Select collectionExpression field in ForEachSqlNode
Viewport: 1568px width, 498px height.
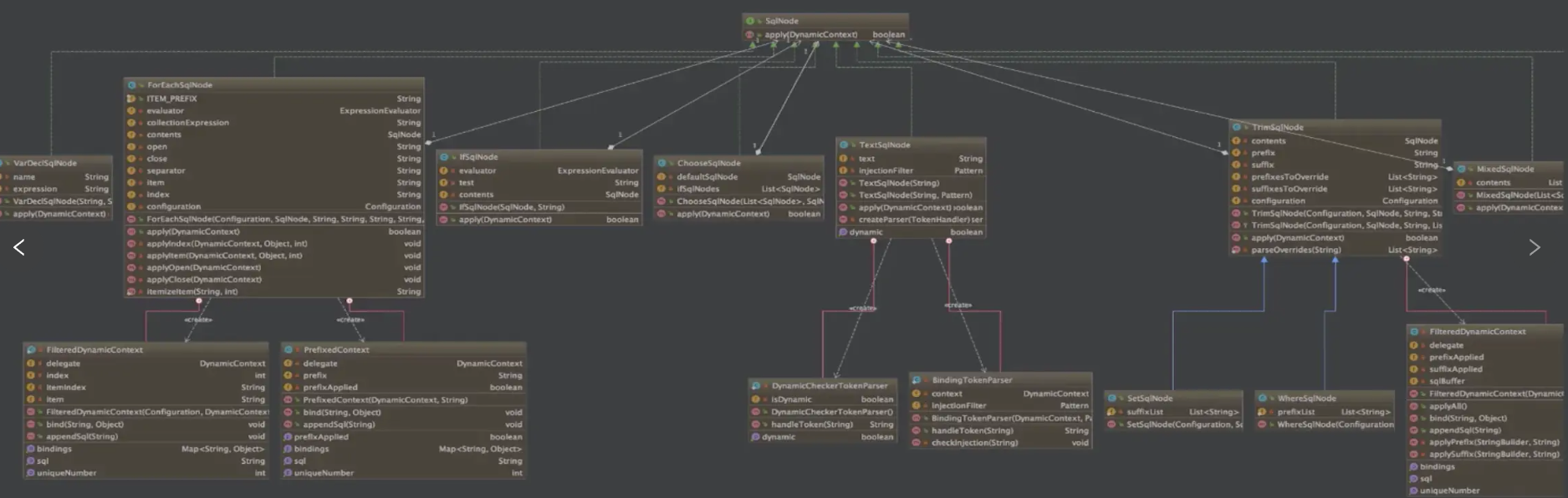click(187, 123)
